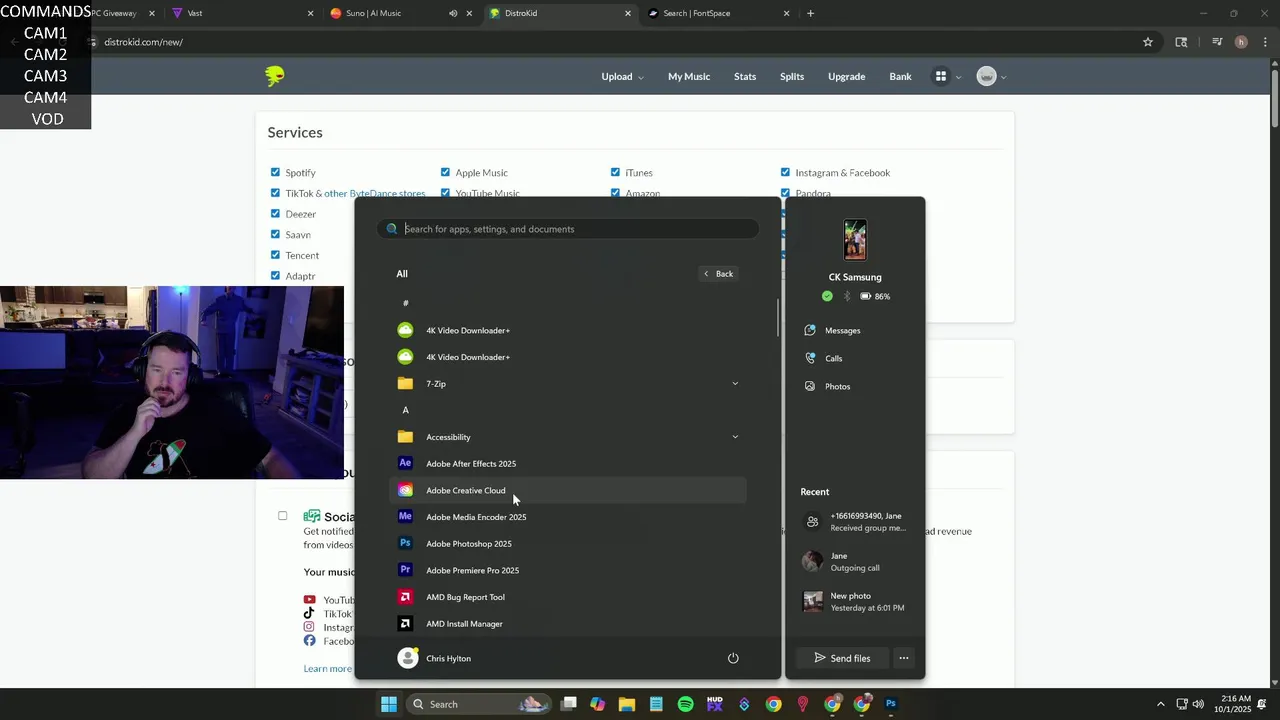Open Splits in DistroKid nav

tap(792, 76)
